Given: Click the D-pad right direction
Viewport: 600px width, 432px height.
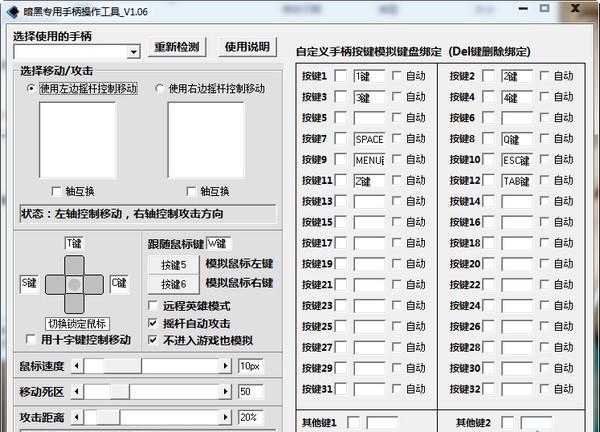Looking at the screenshot, I should tap(94, 284).
